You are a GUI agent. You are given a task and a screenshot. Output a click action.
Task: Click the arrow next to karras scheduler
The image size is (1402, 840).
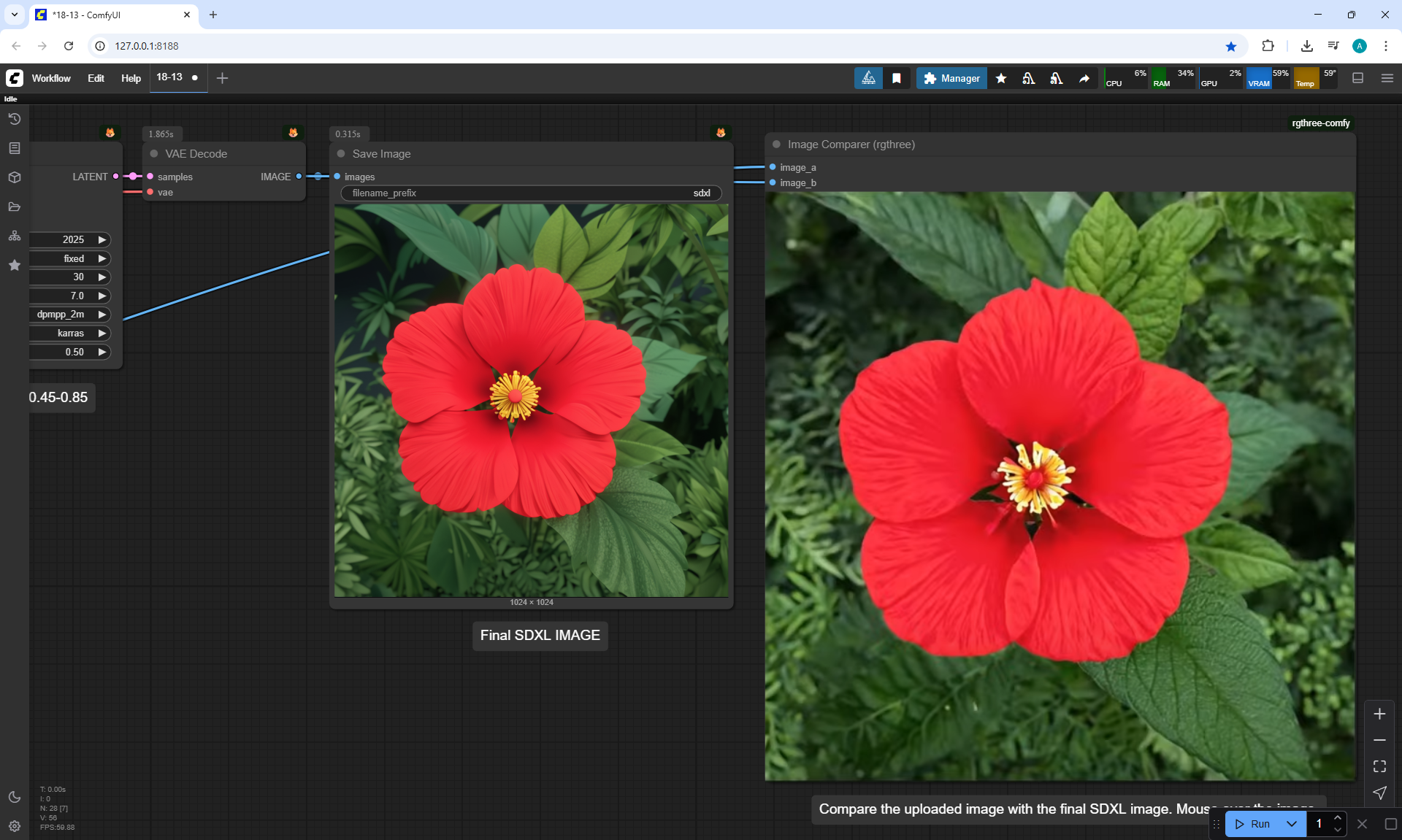(x=102, y=334)
